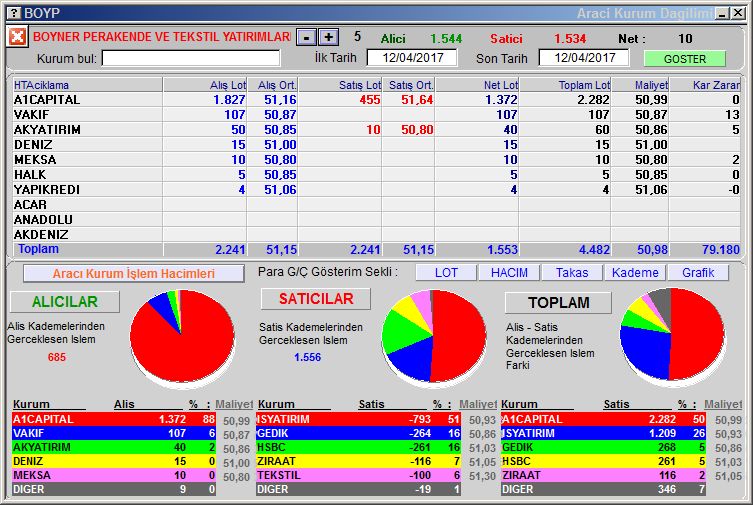The width and height of the screenshot is (753, 505).
Task: Select the HALK row in the table
Action: click(376, 175)
